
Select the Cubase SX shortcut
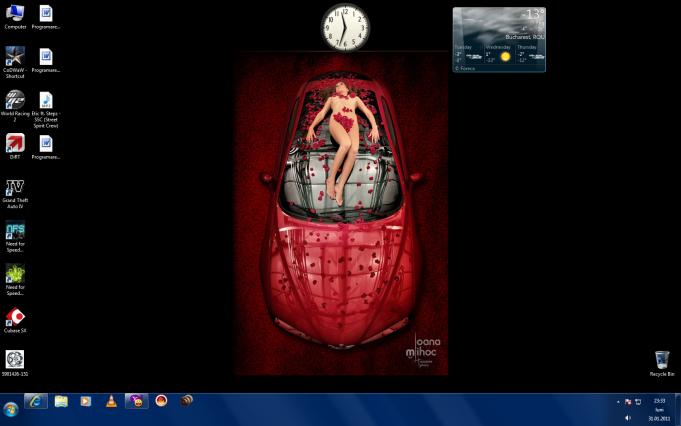(x=15, y=318)
